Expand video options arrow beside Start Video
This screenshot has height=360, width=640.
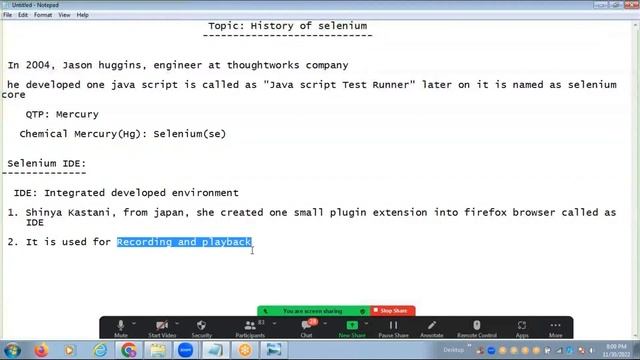click(177, 324)
